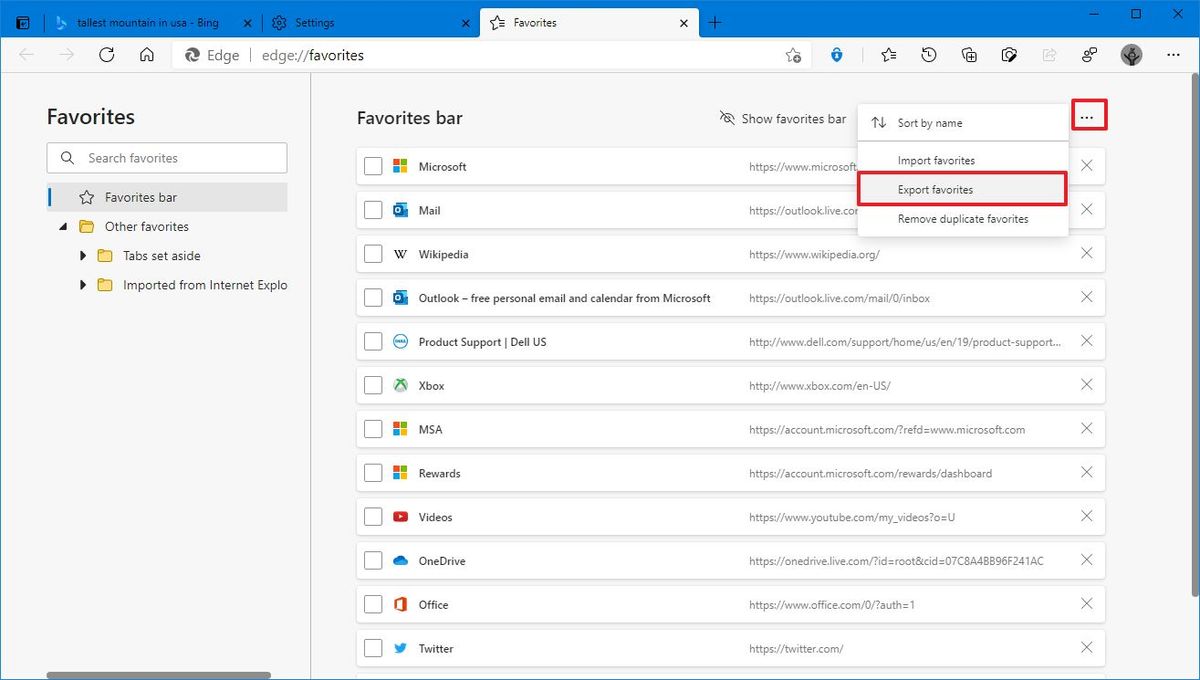This screenshot has height=680, width=1200.
Task: Click the browser reload icon
Action: pyautogui.click(x=106, y=55)
